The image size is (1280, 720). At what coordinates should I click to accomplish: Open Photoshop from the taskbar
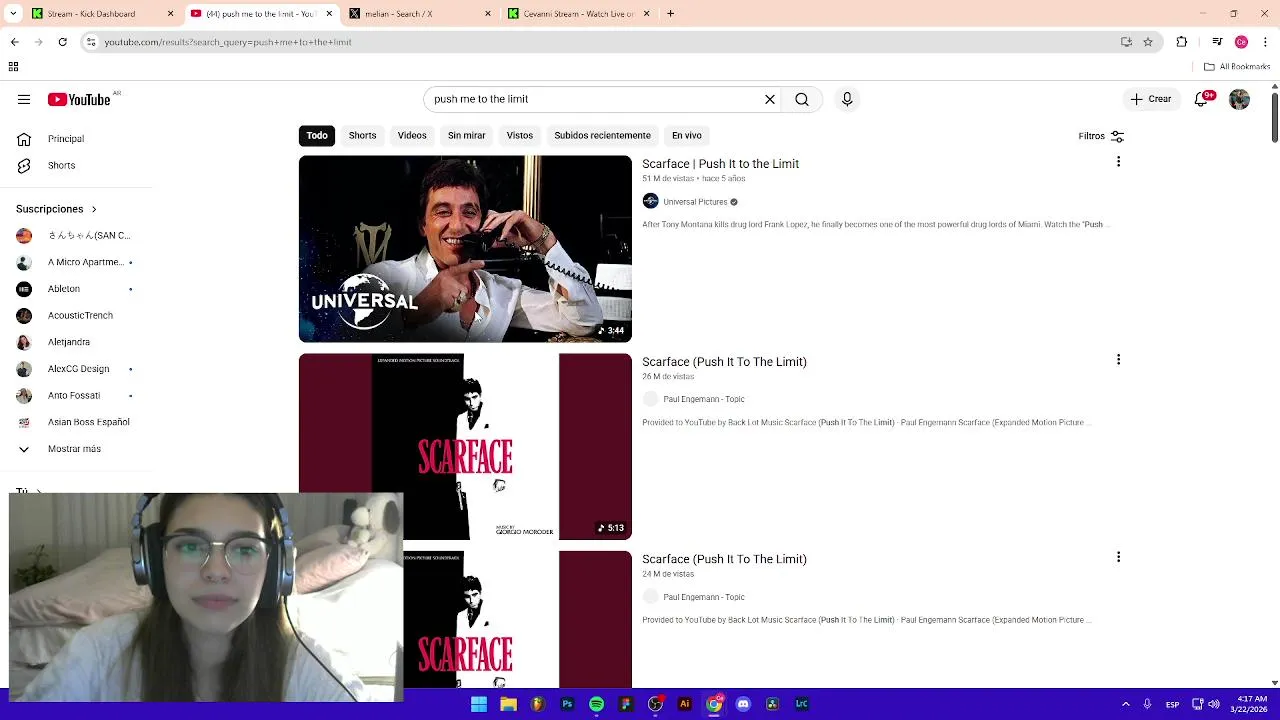[x=567, y=704]
